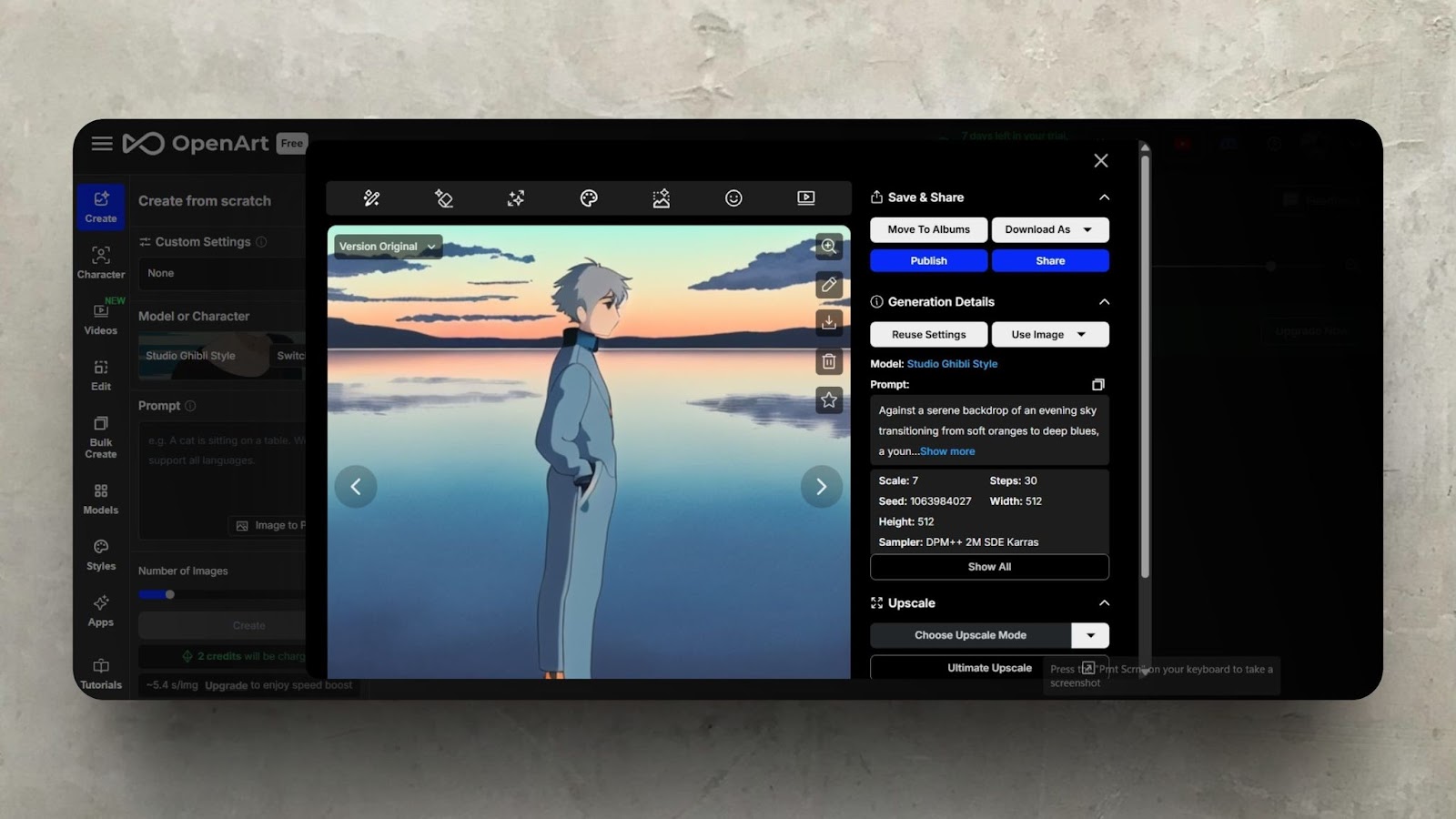This screenshot has height=819, width=1456.
Task: Click the Scale: 7 value
Action: [898, 481]
